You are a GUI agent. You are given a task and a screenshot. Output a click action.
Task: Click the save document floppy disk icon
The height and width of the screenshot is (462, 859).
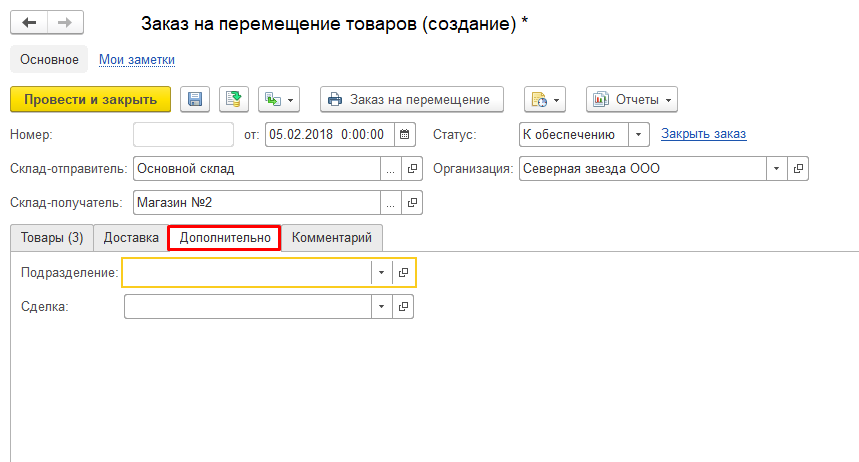point(195,99)
